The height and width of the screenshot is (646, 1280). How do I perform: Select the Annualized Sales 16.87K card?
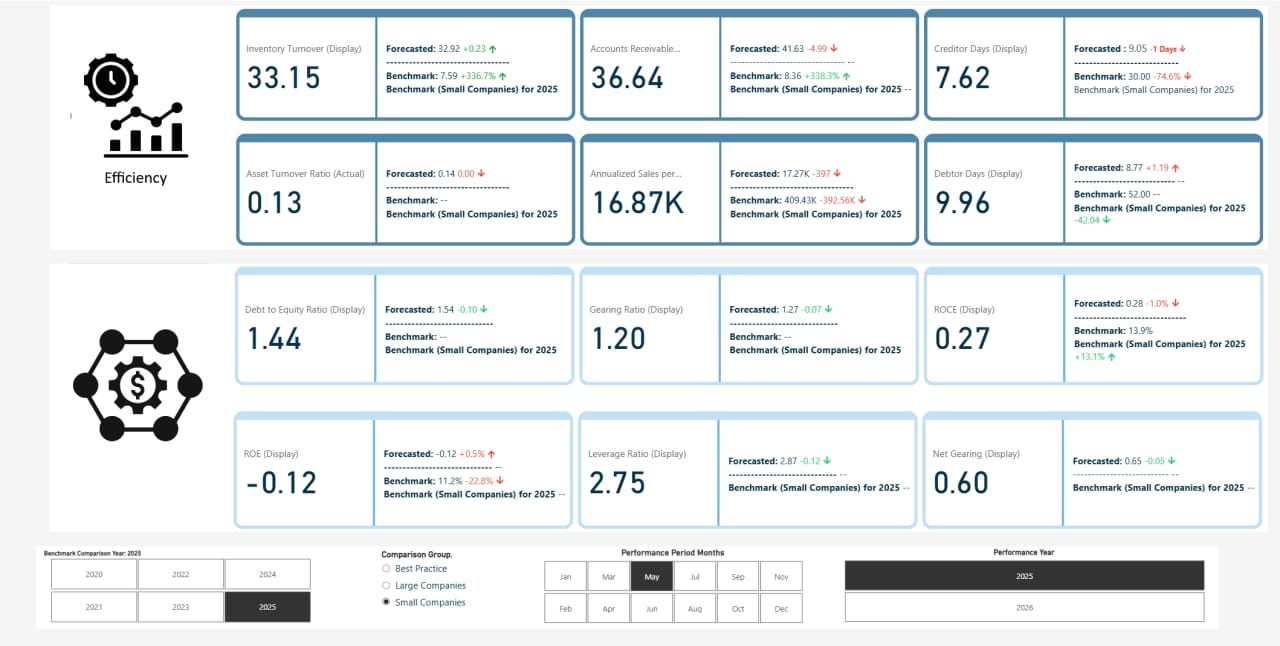[x=638, y=203]
